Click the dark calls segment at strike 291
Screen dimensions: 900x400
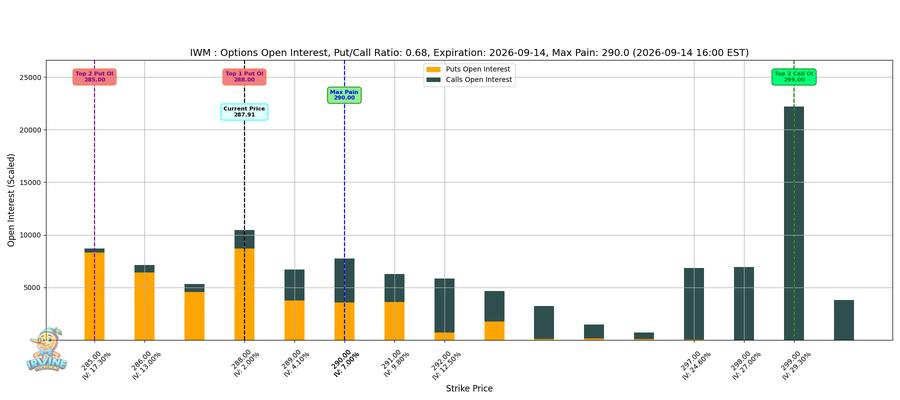click(394, 288)
